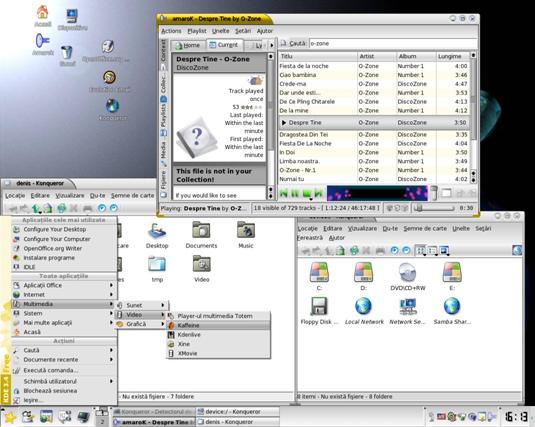The height and width of the screenshot is (427, 535).
Task: Click home icon in device Konqueror toolbar
Action: [340, 251]
